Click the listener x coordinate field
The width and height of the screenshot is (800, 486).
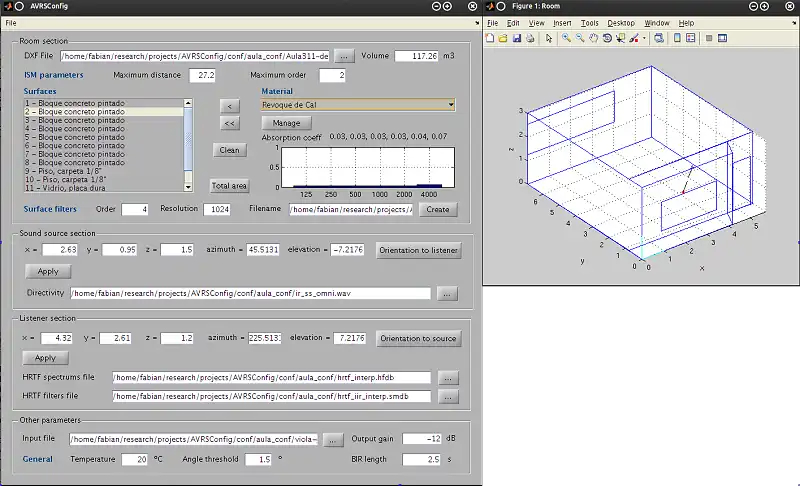tap(56, 338)
